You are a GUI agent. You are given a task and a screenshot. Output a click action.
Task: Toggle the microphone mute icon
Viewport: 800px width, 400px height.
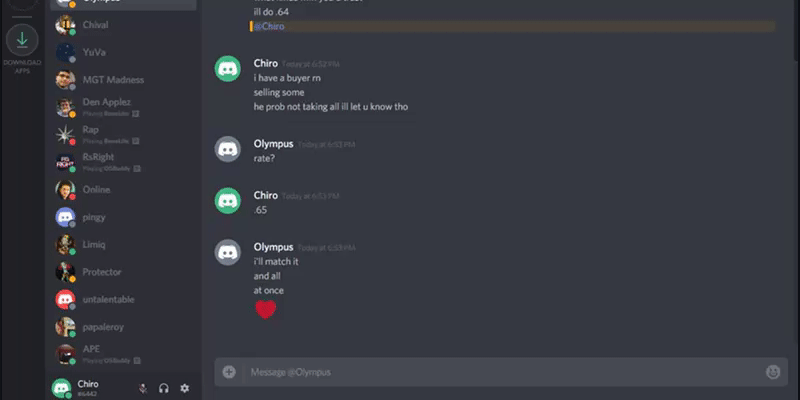coord(143,388)
